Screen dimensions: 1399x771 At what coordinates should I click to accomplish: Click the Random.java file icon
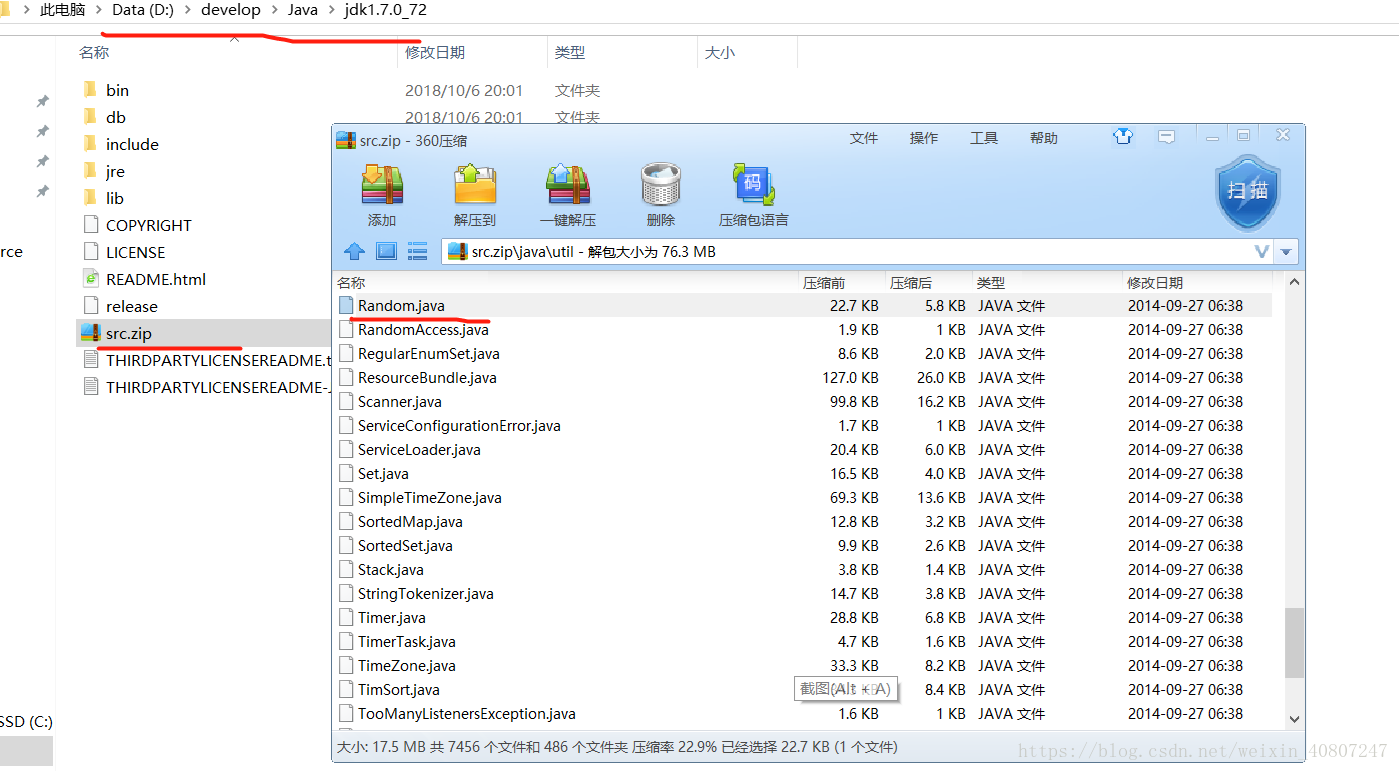pos(347,305)
